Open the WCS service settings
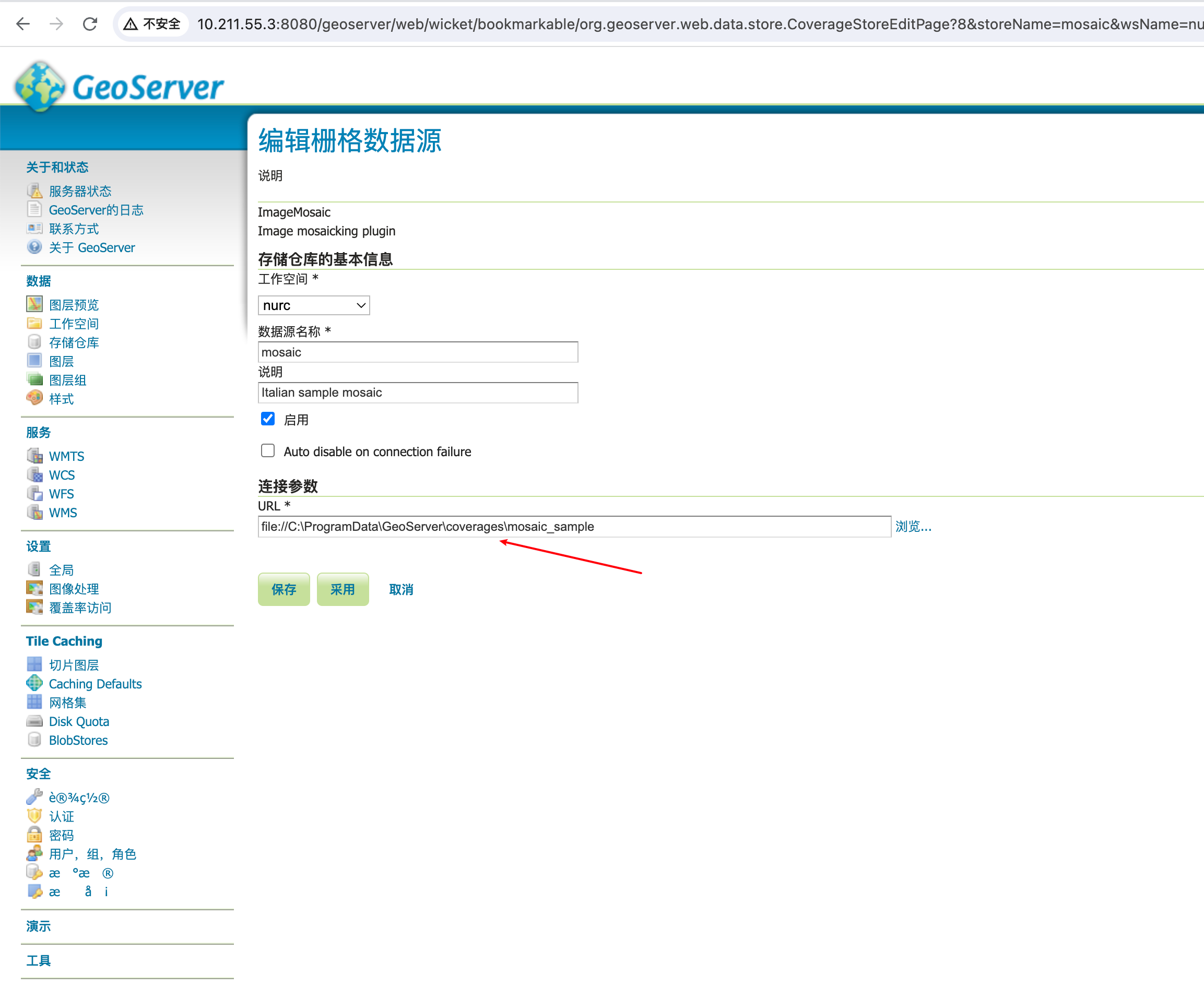This screenshot has width=1204, height=999. pos(61,474)
